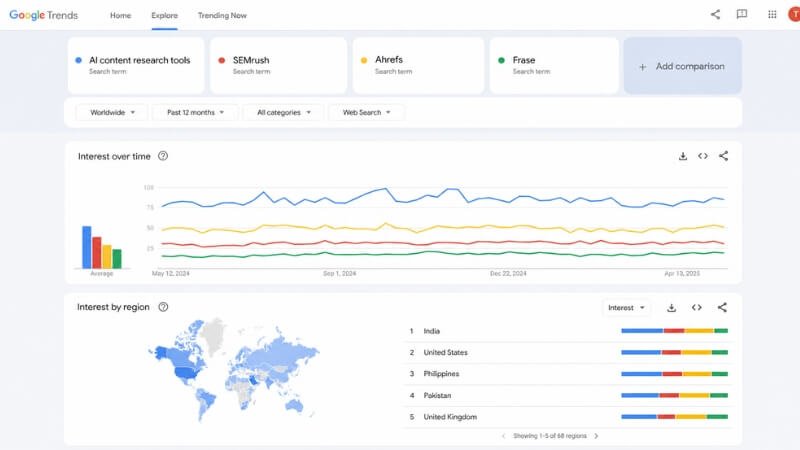Click India in the region list
Viewport: 800px width, 450px height.
tap(432, 331)
